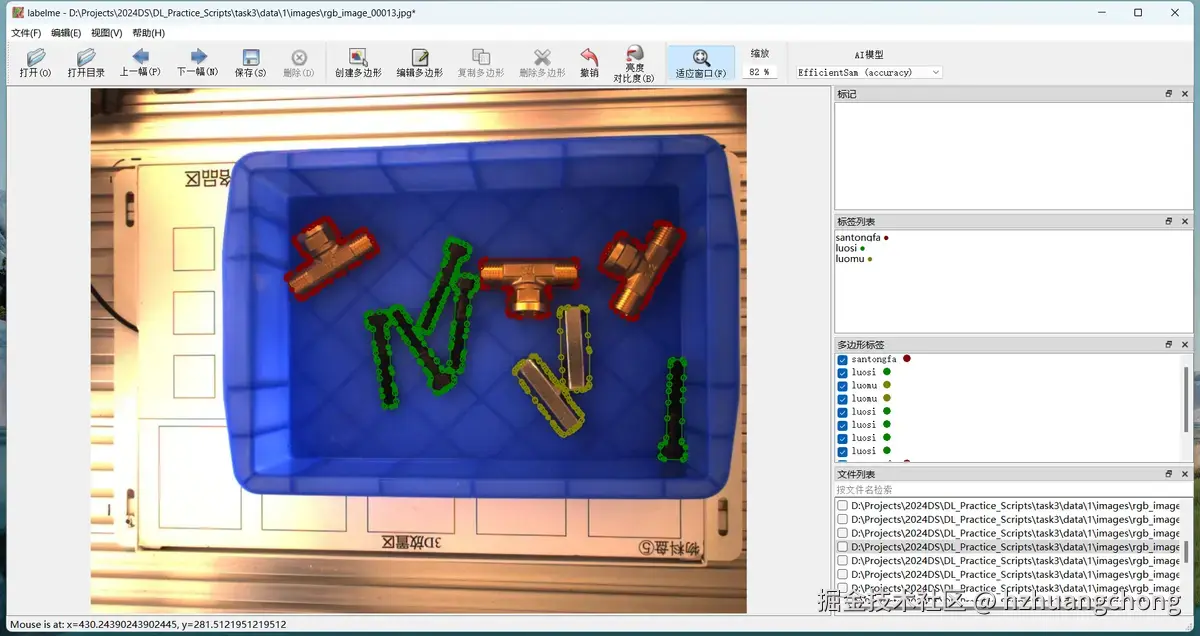
Task: Click the labelme app icon in title bar
Action: tap(17, 12)
